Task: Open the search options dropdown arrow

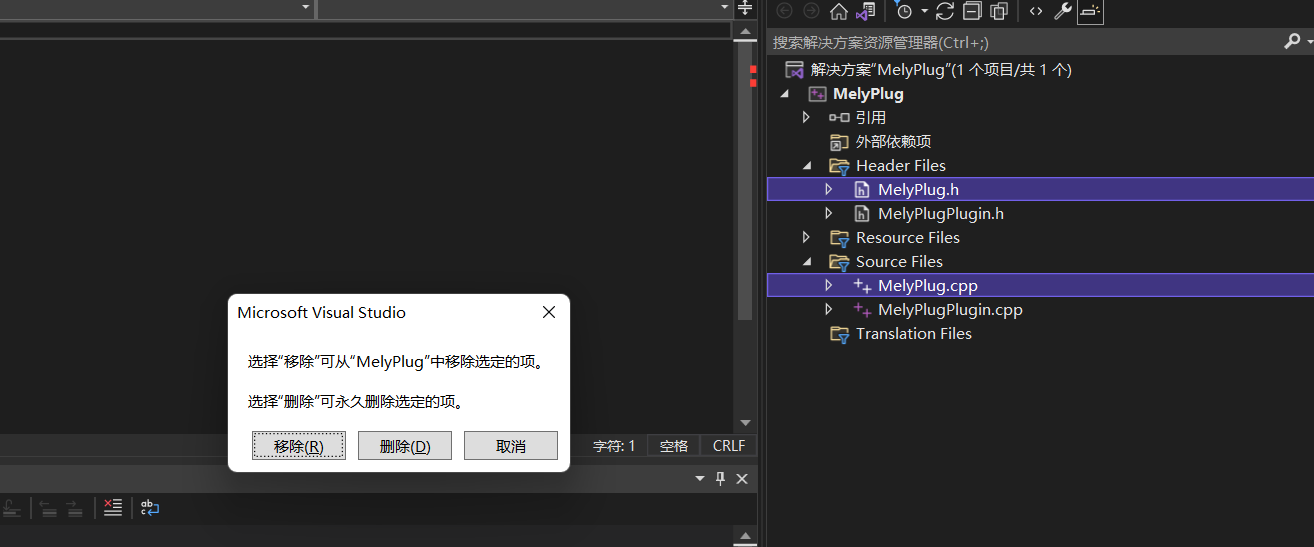Action: click(1308, 42)
